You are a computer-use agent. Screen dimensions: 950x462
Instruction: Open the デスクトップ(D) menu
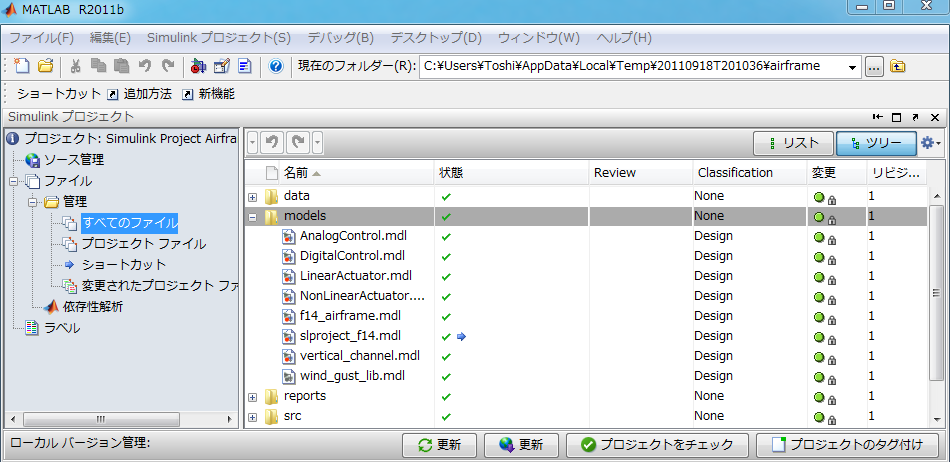coord(436,38)
